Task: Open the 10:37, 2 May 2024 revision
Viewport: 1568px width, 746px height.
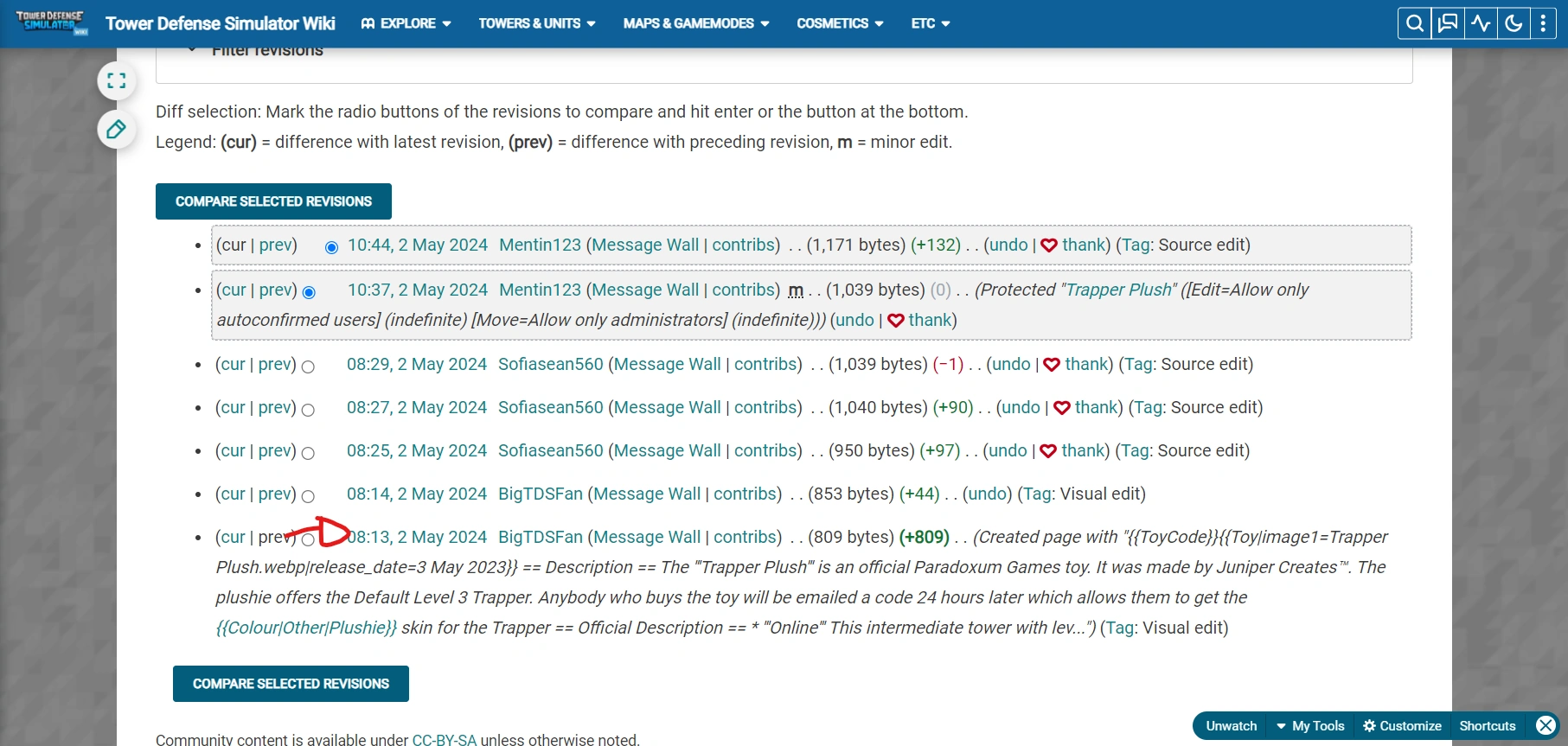Action: [418, 290]
